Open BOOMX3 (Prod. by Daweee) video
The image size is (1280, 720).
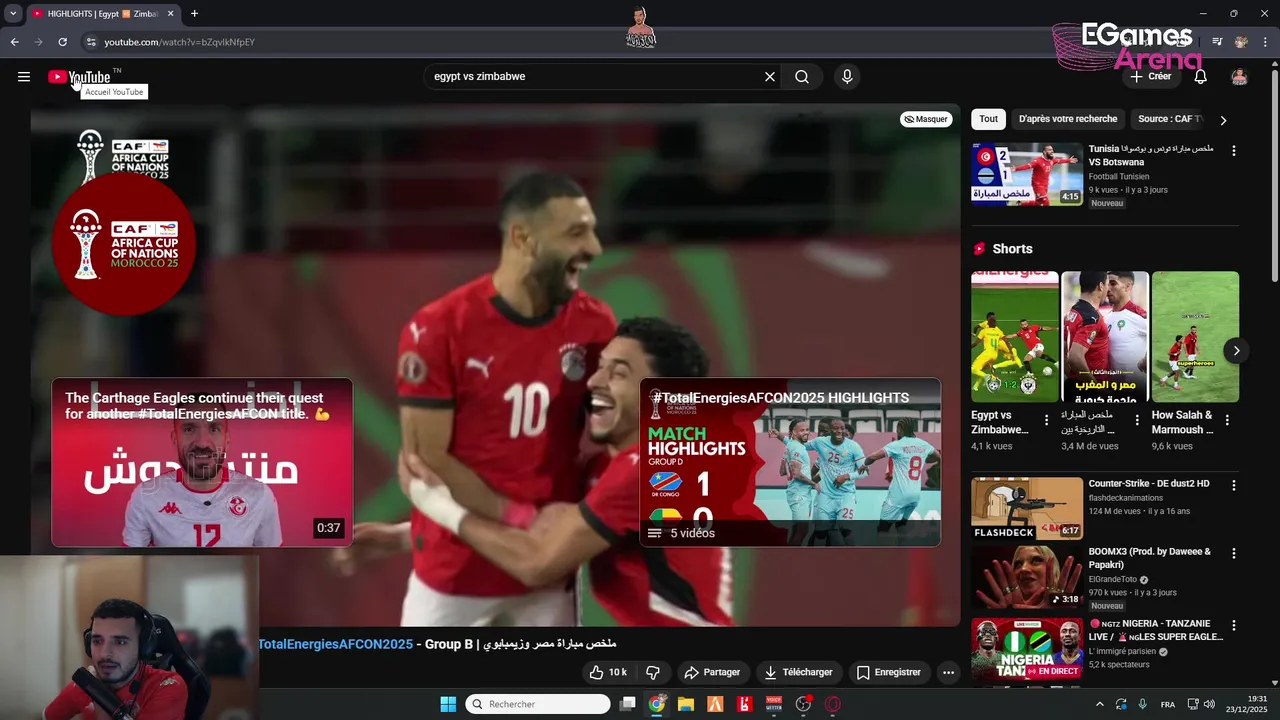pyautogui.click(x=1027, y=577)
